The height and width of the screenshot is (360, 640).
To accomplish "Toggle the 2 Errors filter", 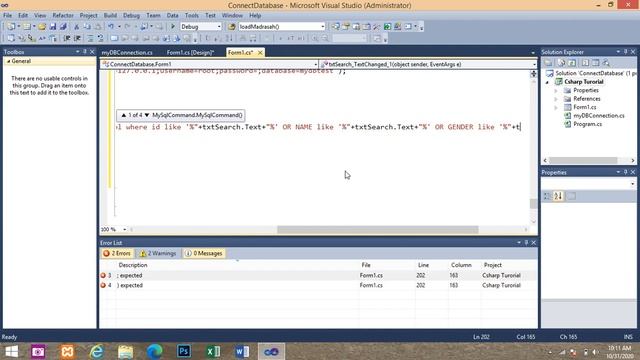I will click(117, 253).
